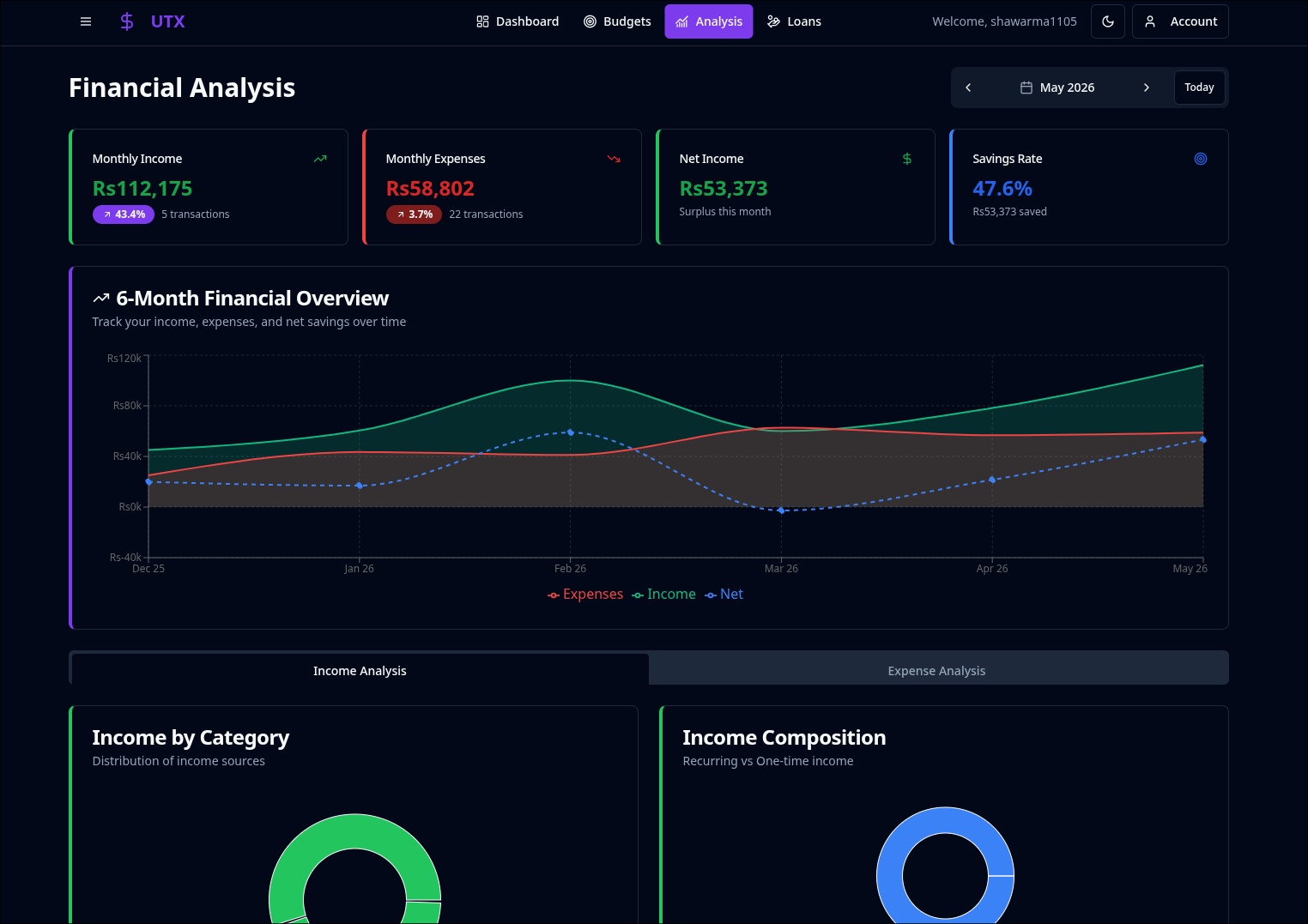Click the Income by Category heading

tap(191, 738)
